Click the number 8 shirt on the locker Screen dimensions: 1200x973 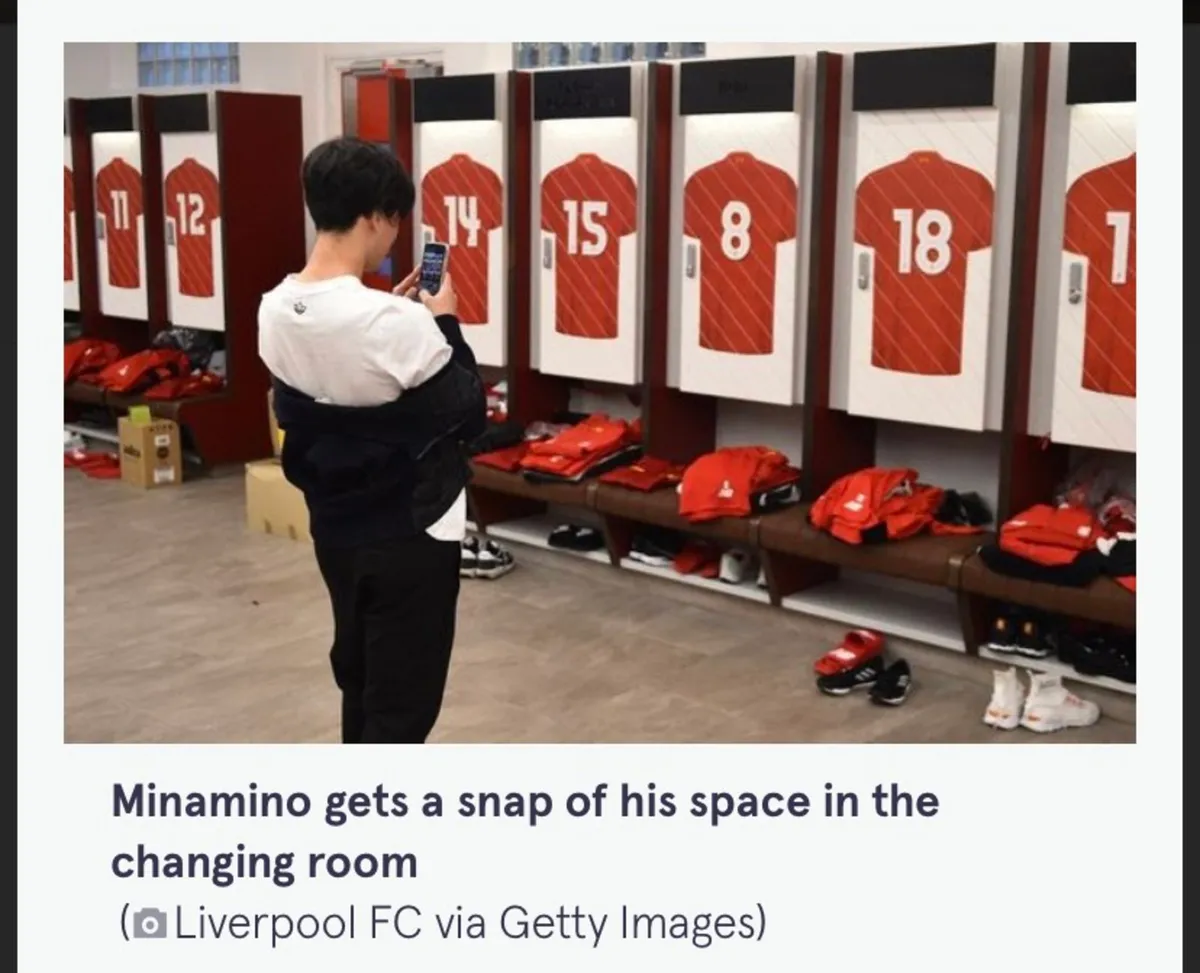coord(737,252)
